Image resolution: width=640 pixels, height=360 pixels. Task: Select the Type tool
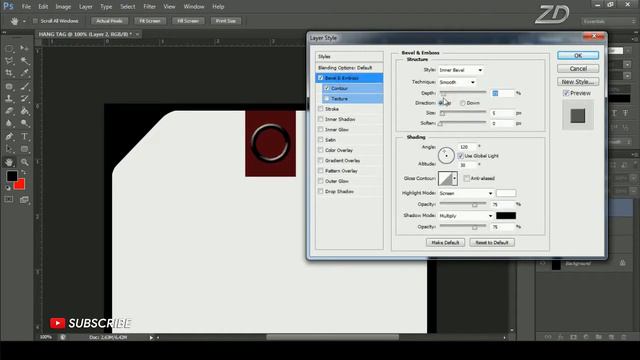coord(24,136)
